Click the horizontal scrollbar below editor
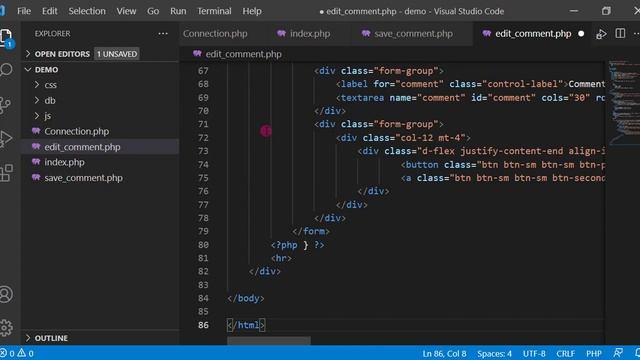640x360 pixels. tap(269, 340)
